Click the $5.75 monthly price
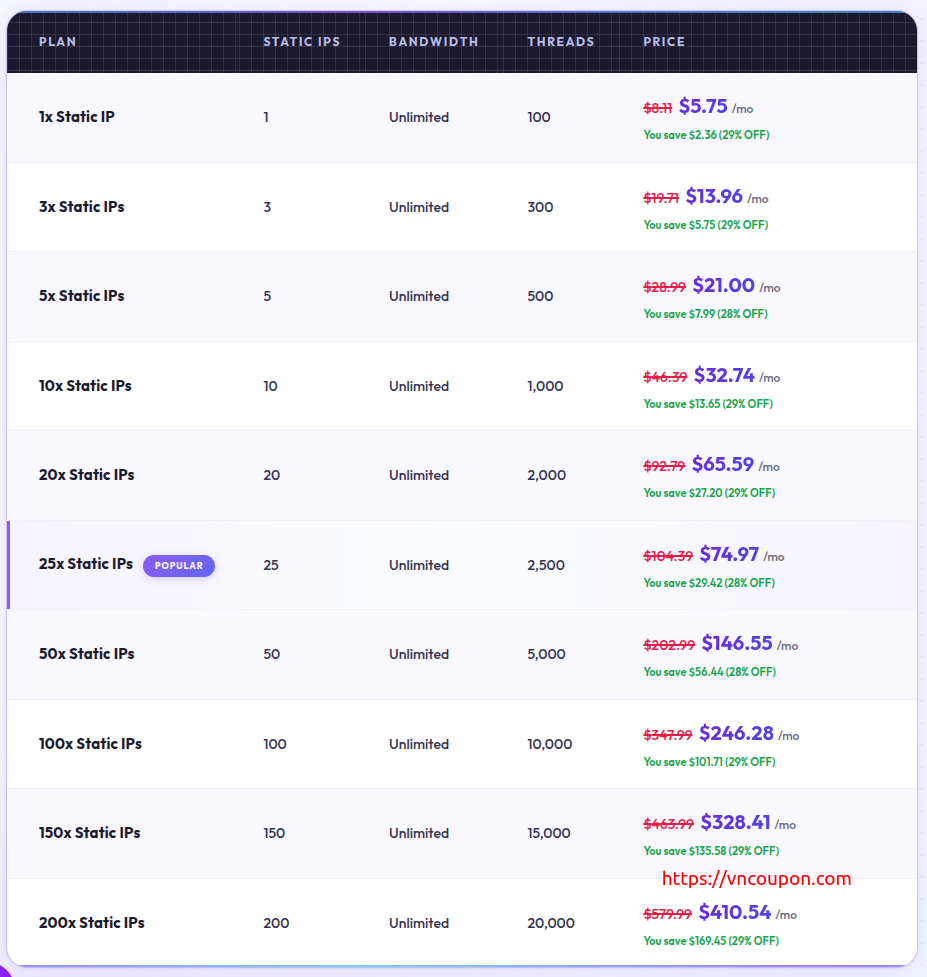Screen dimensions: 927x977 (703, 106)
